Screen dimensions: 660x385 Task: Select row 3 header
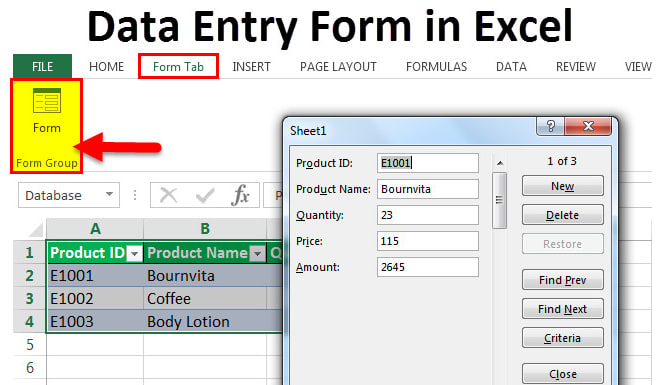pyautogui.click(x=29, y=299)
